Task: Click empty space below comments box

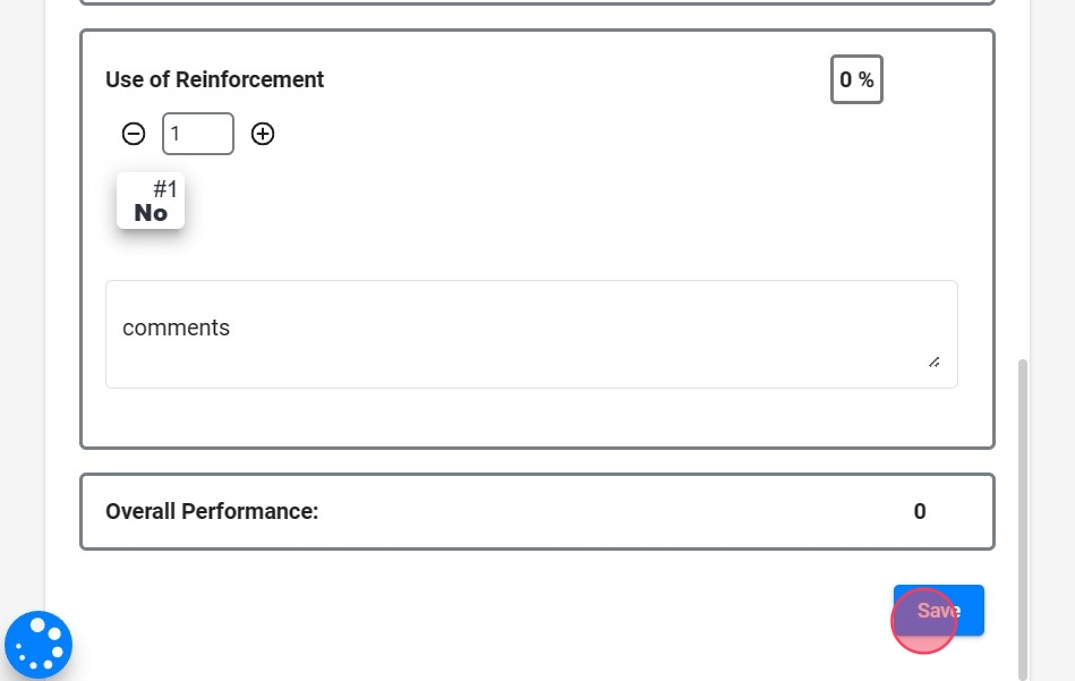Action: click(531, 418)
